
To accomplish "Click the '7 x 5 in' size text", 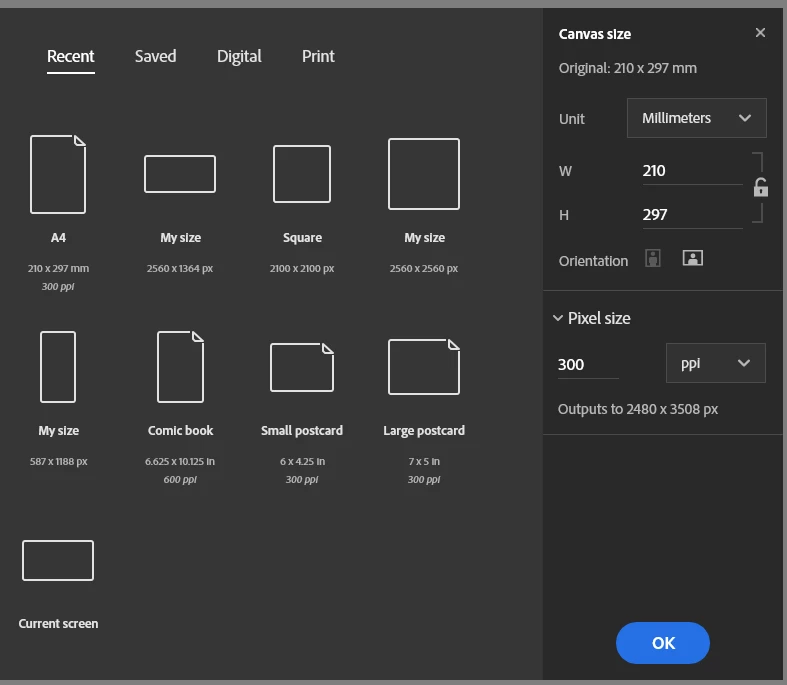I will coord(424,461).
